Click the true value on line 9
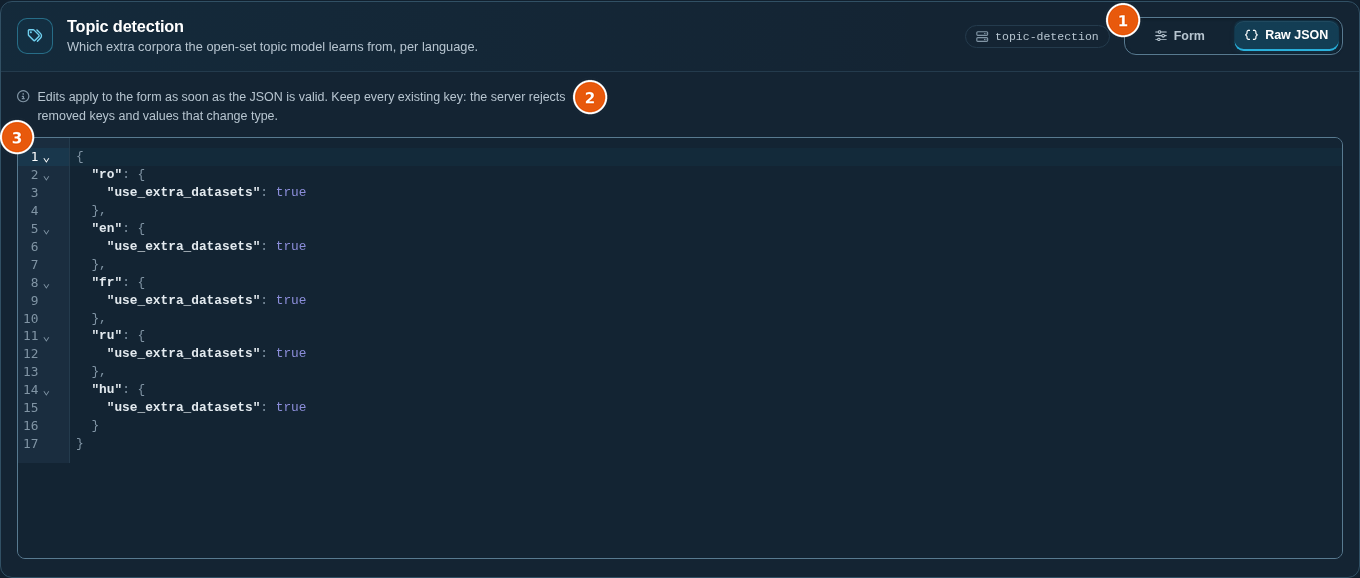 (291, 300)
